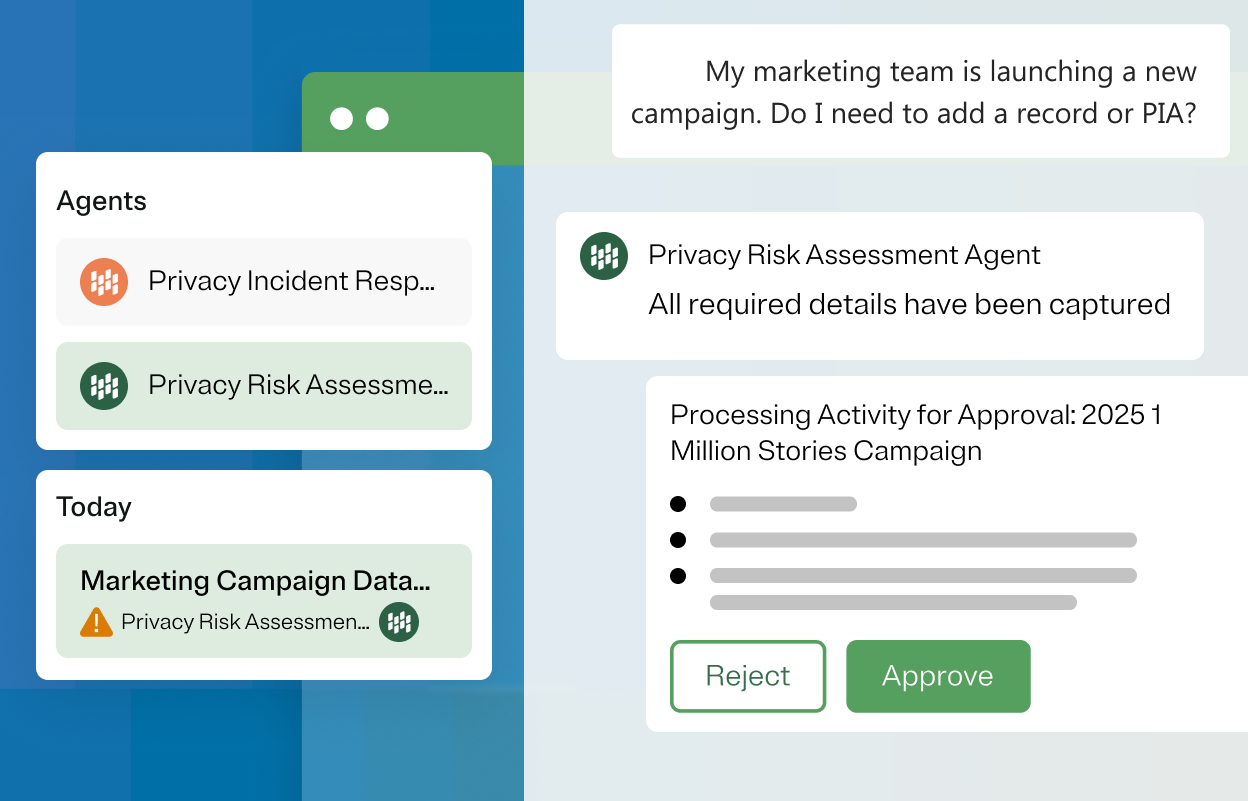Click the agent avatar in the chat reply
Image resolution: width=1248 pixels, height=801 pixels.
tap(604, 256)
